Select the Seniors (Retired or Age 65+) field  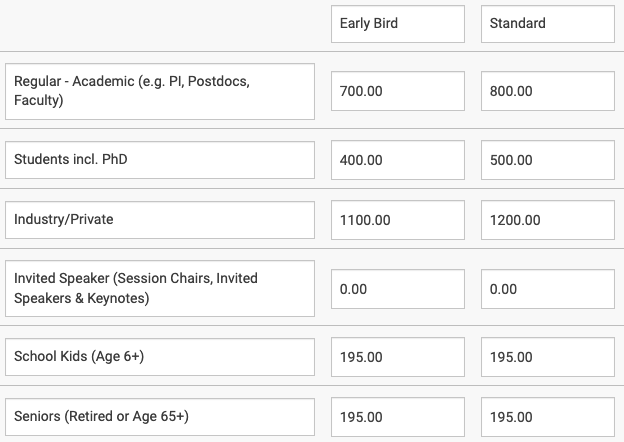pyautogui.click(x=160, y=417)
